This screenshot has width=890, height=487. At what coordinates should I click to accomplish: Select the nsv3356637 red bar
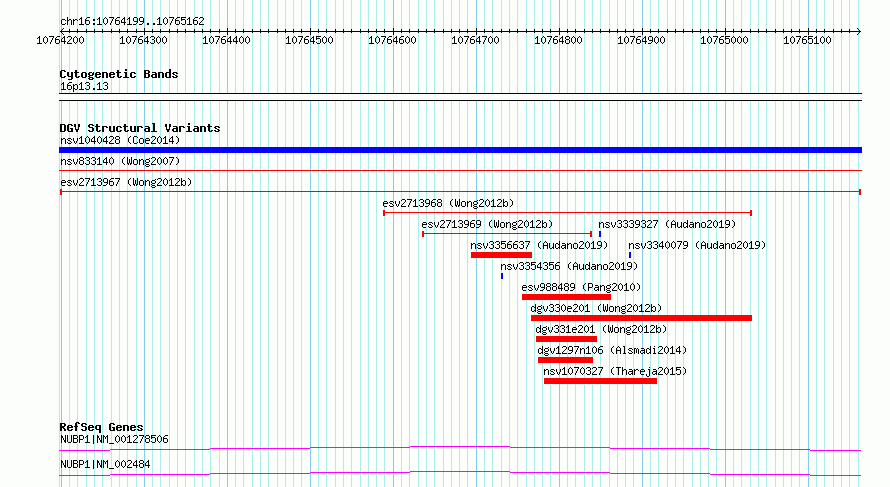coord(501,255)
